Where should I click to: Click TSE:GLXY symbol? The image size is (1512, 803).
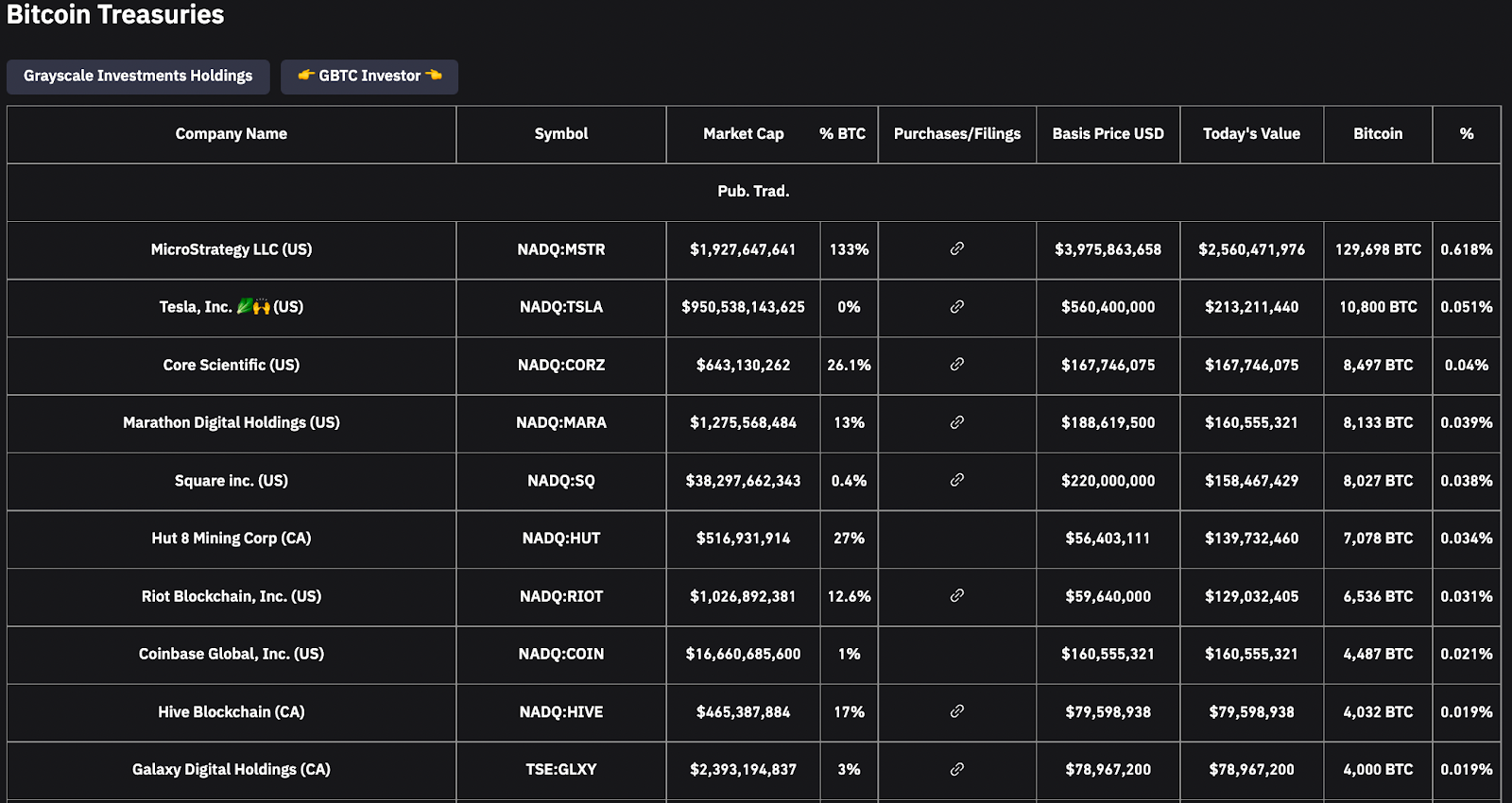pyautogui.click(x=561, y=770)
